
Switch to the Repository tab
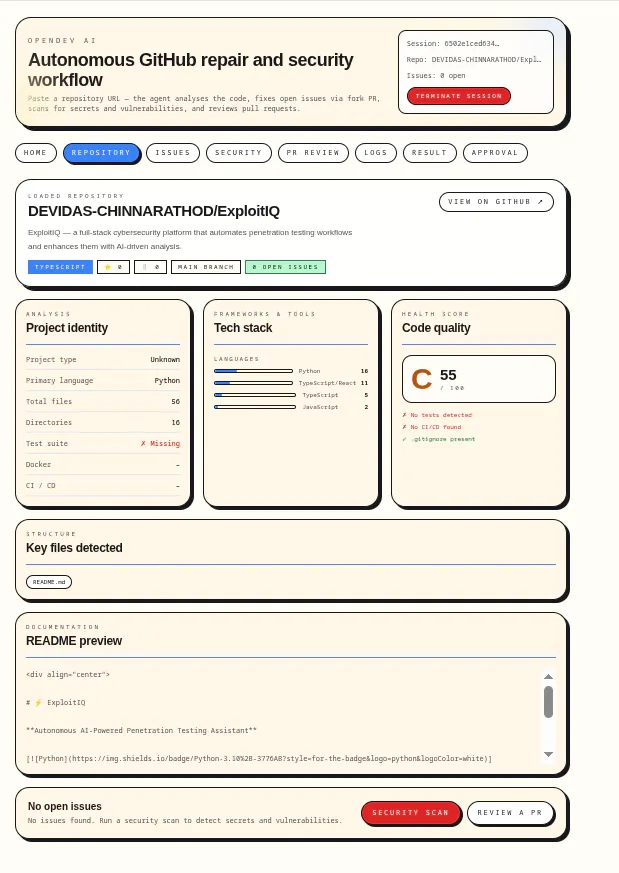click(101, 153)
